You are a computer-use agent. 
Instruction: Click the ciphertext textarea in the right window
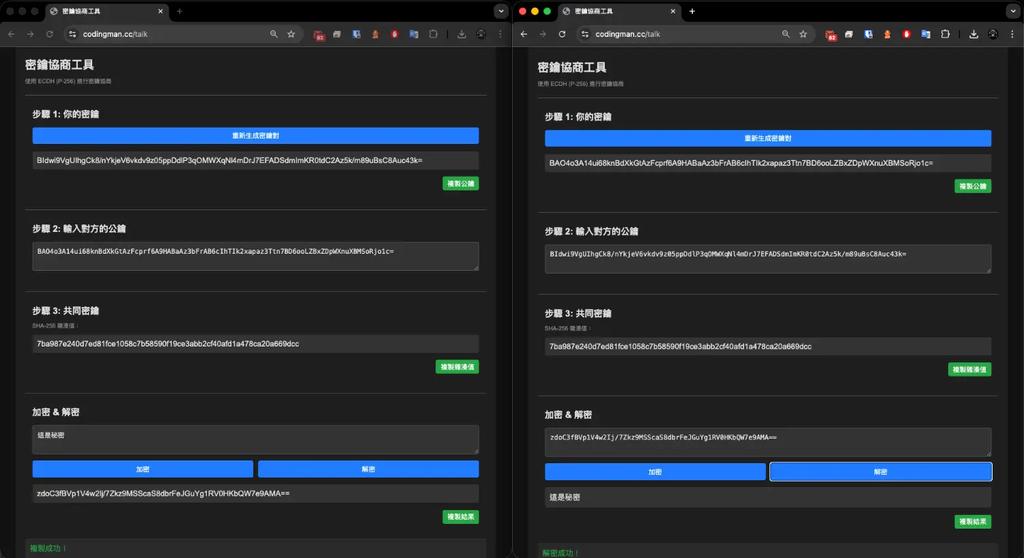[x=767, y=442]
